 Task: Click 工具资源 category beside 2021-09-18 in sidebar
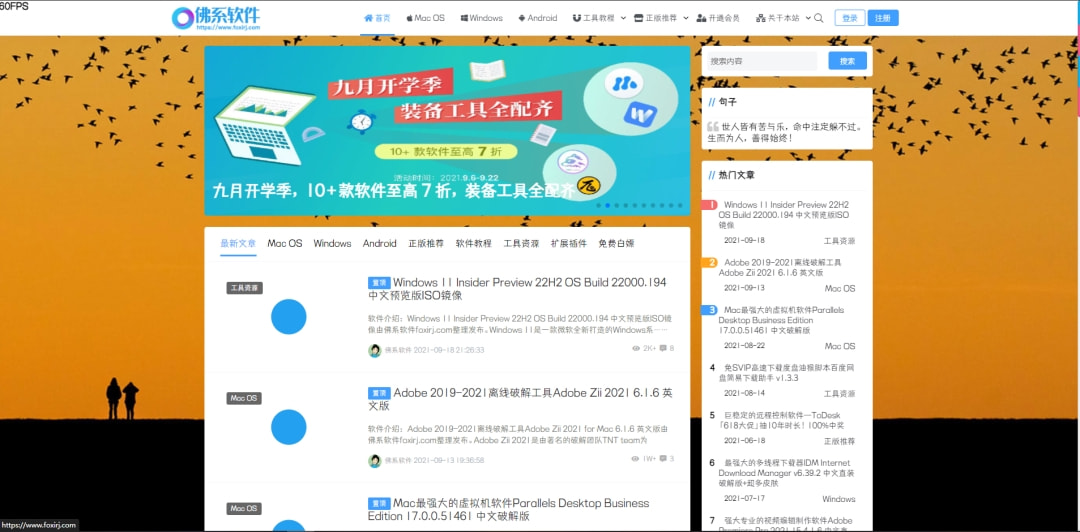[840, 241]
